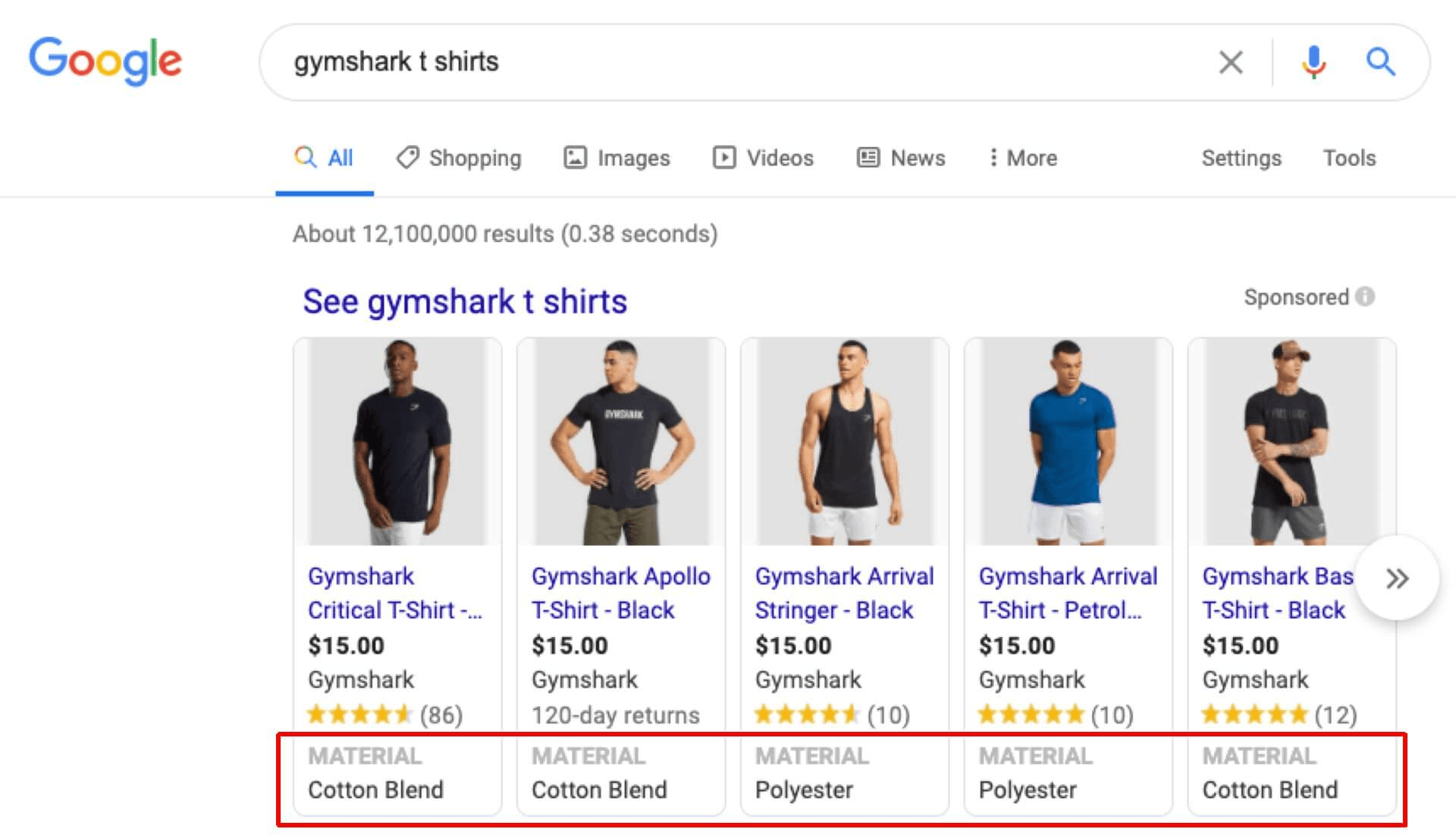Select the Gymshark Arrival Stringer product image
The height and width of the screenshot is (835, 1456).
[x=844, y=442]
